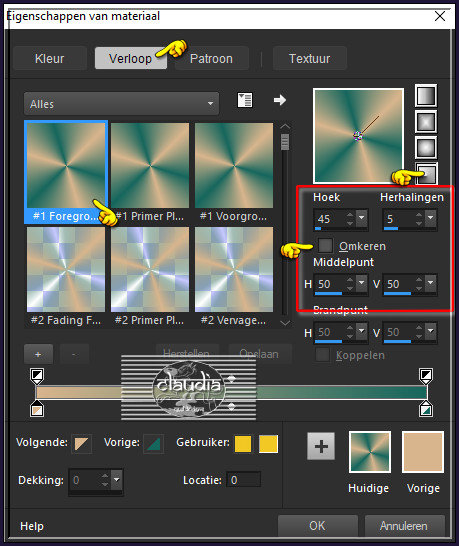
Task: Click the Volgende color marker icon
Action: tap(81, 444)
